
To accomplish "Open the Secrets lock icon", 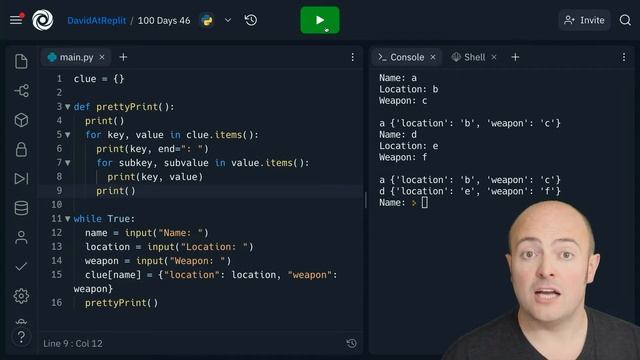I will point(21,149).
